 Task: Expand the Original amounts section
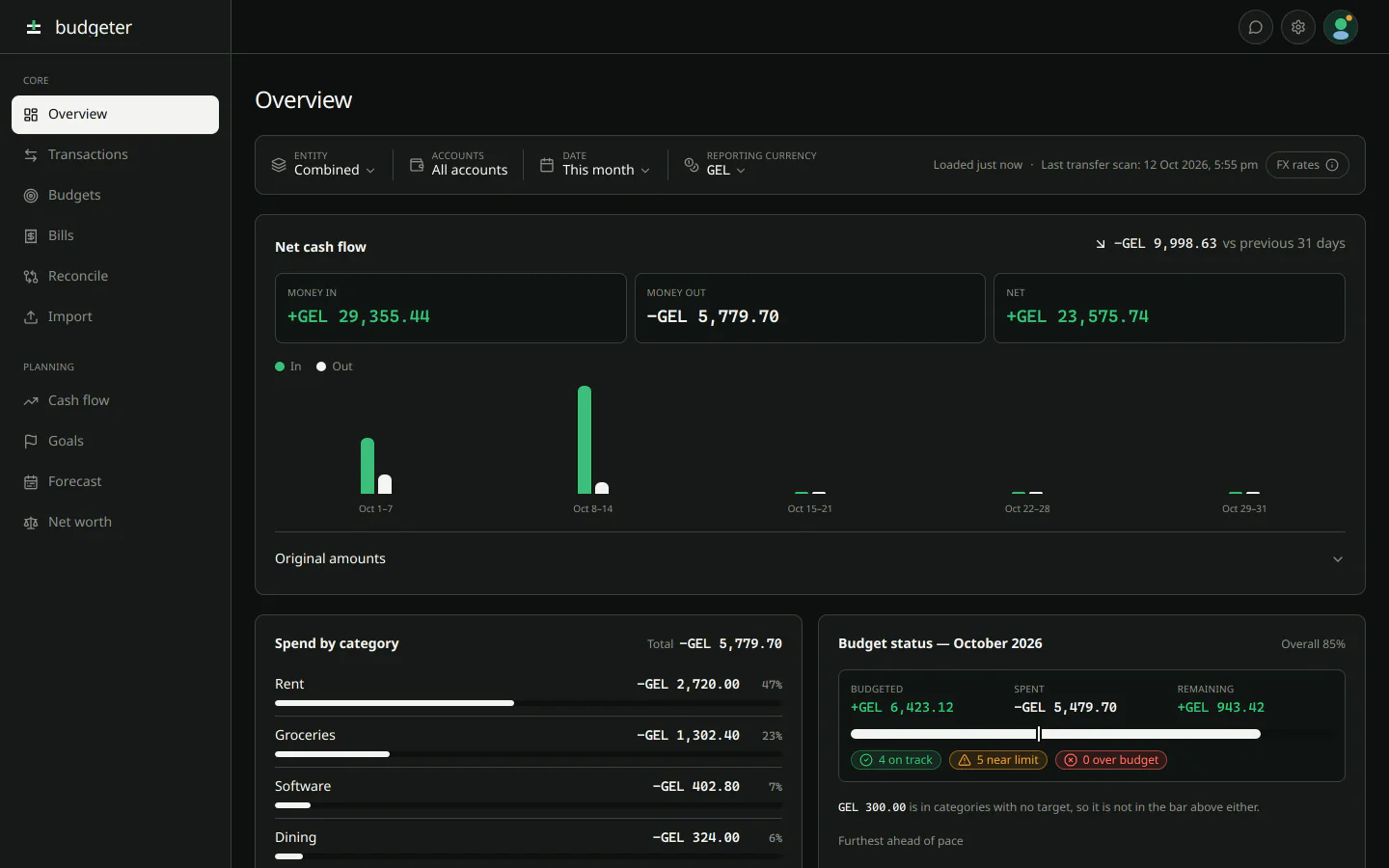pos(810,559)
